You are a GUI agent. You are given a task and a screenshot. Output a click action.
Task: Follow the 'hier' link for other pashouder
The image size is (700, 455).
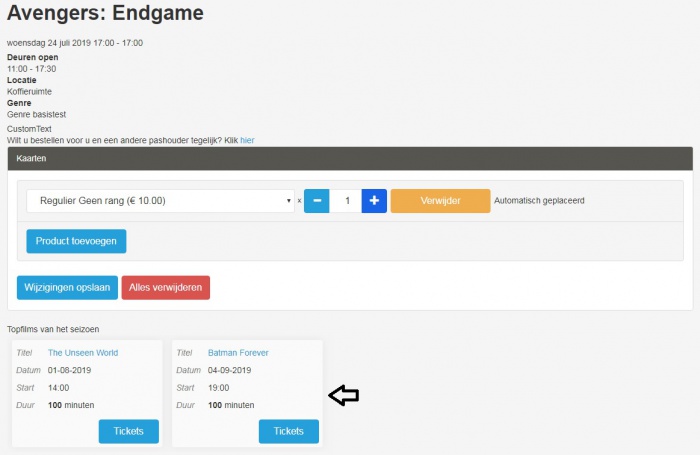coord(247,140)
